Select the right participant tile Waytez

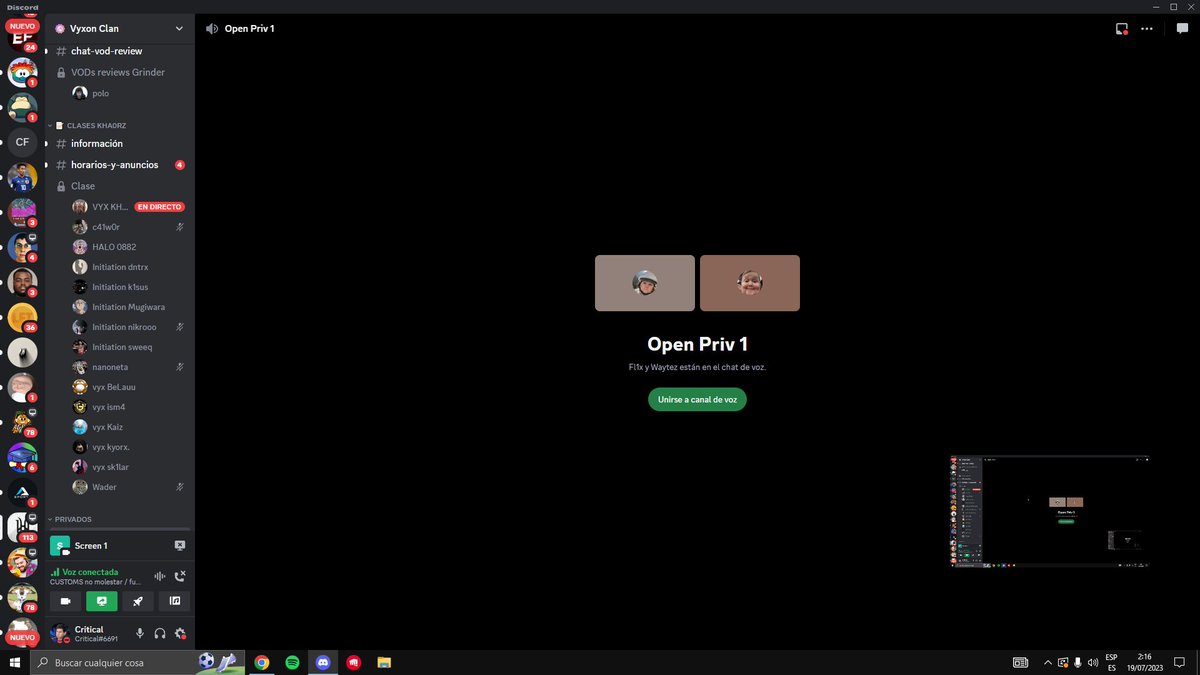tap(750, 283)
